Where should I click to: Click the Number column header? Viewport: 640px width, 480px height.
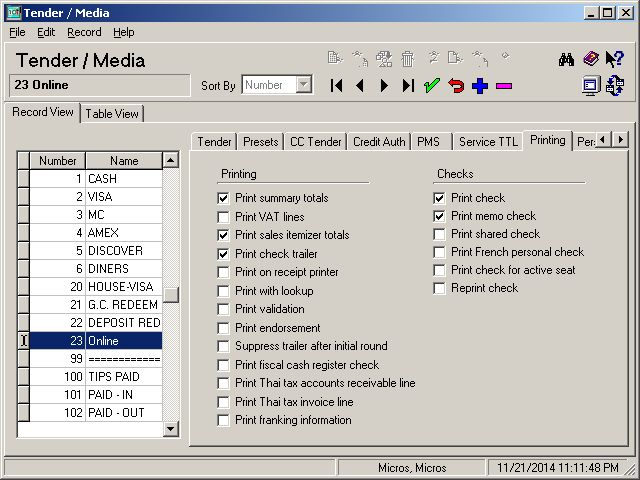[58, 160]
